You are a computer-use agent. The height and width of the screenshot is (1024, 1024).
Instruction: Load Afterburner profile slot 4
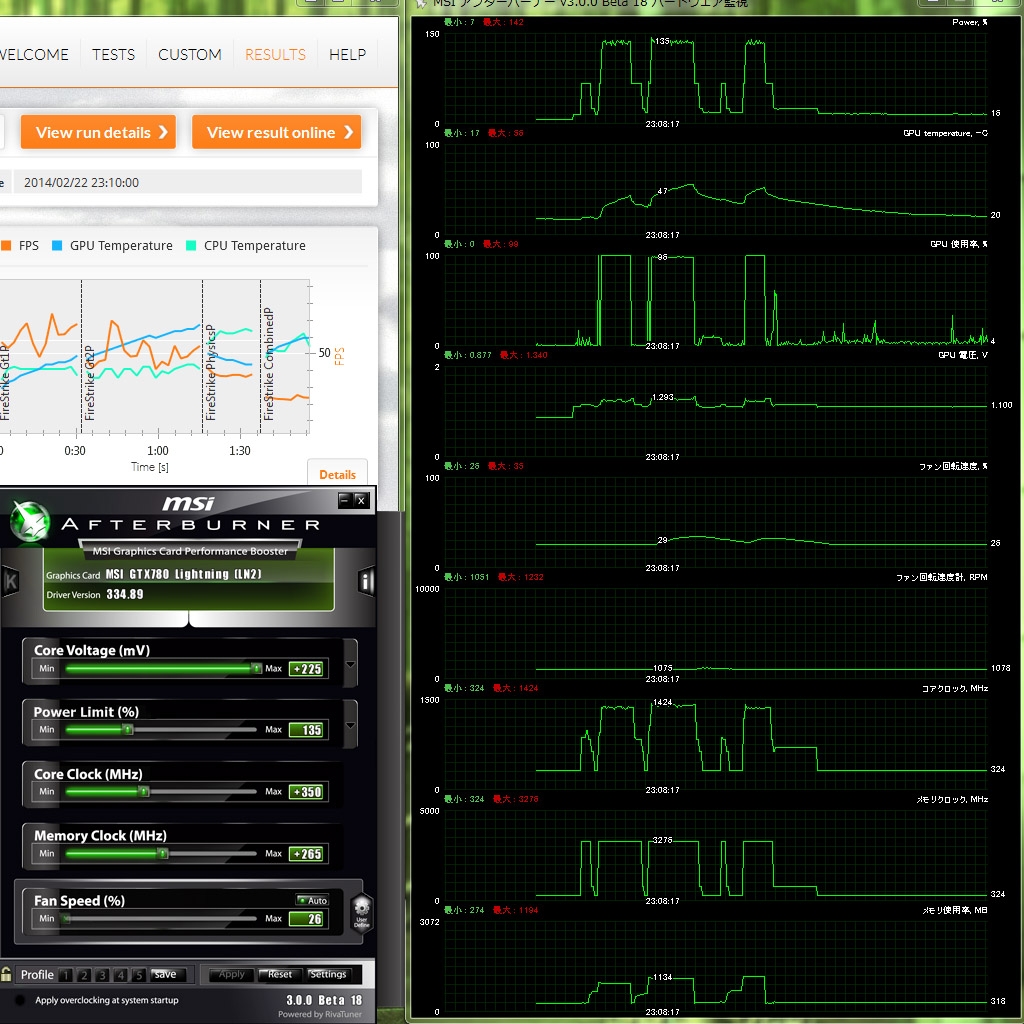tap(120, 975)
